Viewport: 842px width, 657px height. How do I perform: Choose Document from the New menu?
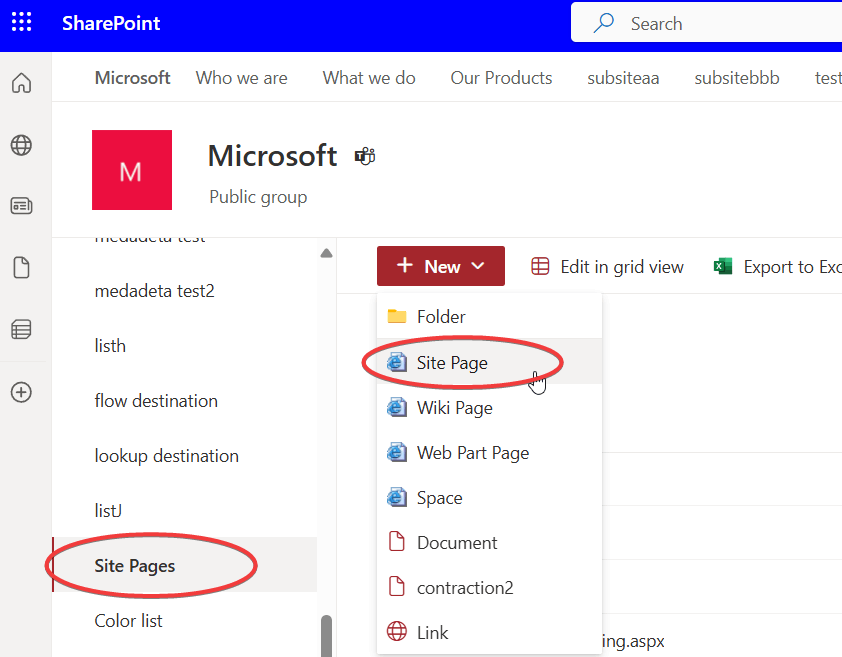(x=489, y=543)
